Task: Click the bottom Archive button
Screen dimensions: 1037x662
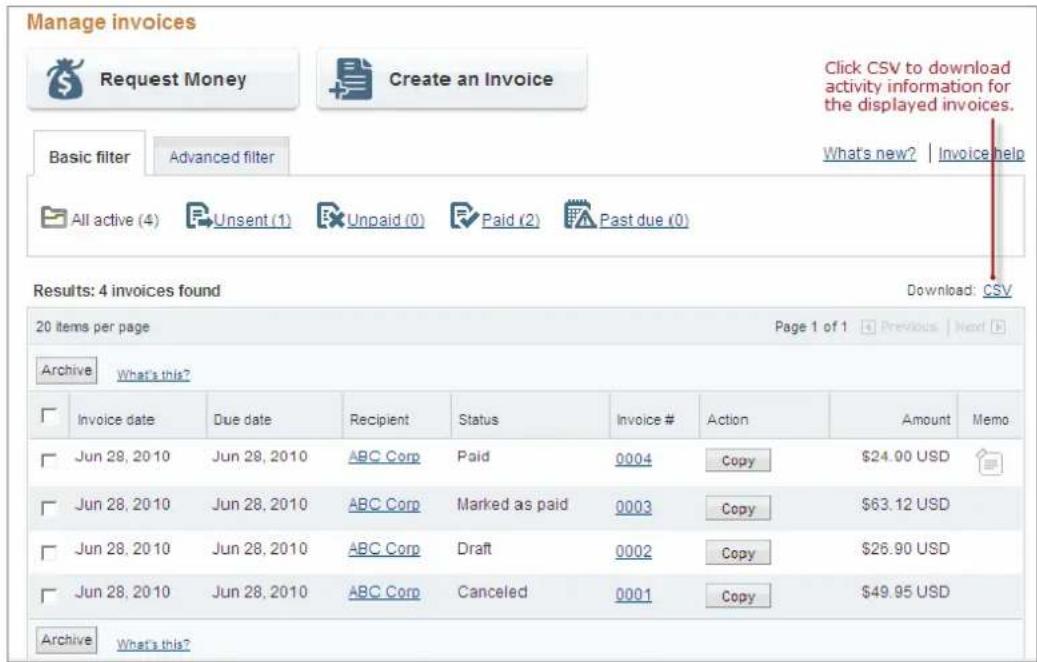Action: tap(66, 640)
